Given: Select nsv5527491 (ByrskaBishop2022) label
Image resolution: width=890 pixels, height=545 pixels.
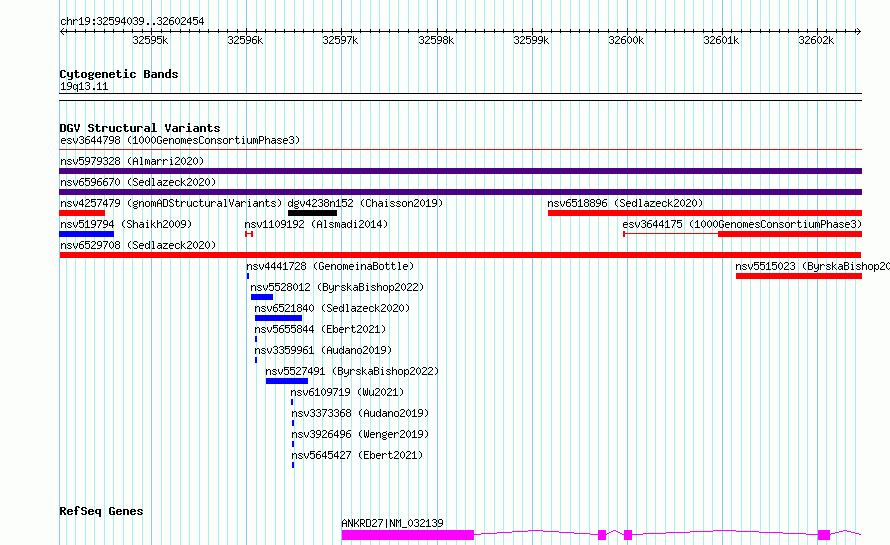Looking at the screenshot, I should [352, 371].
